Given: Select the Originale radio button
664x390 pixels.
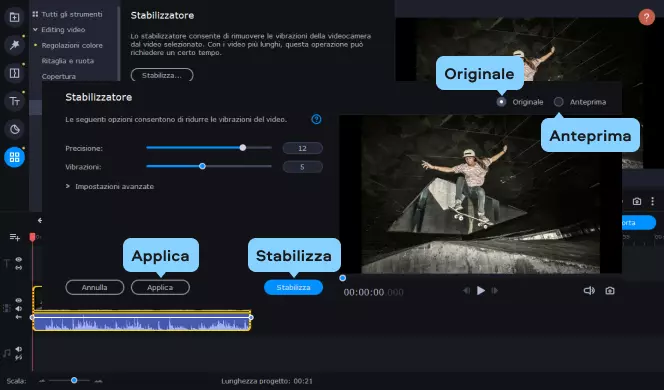Looking at the screenshot, I should click(501, 102).
